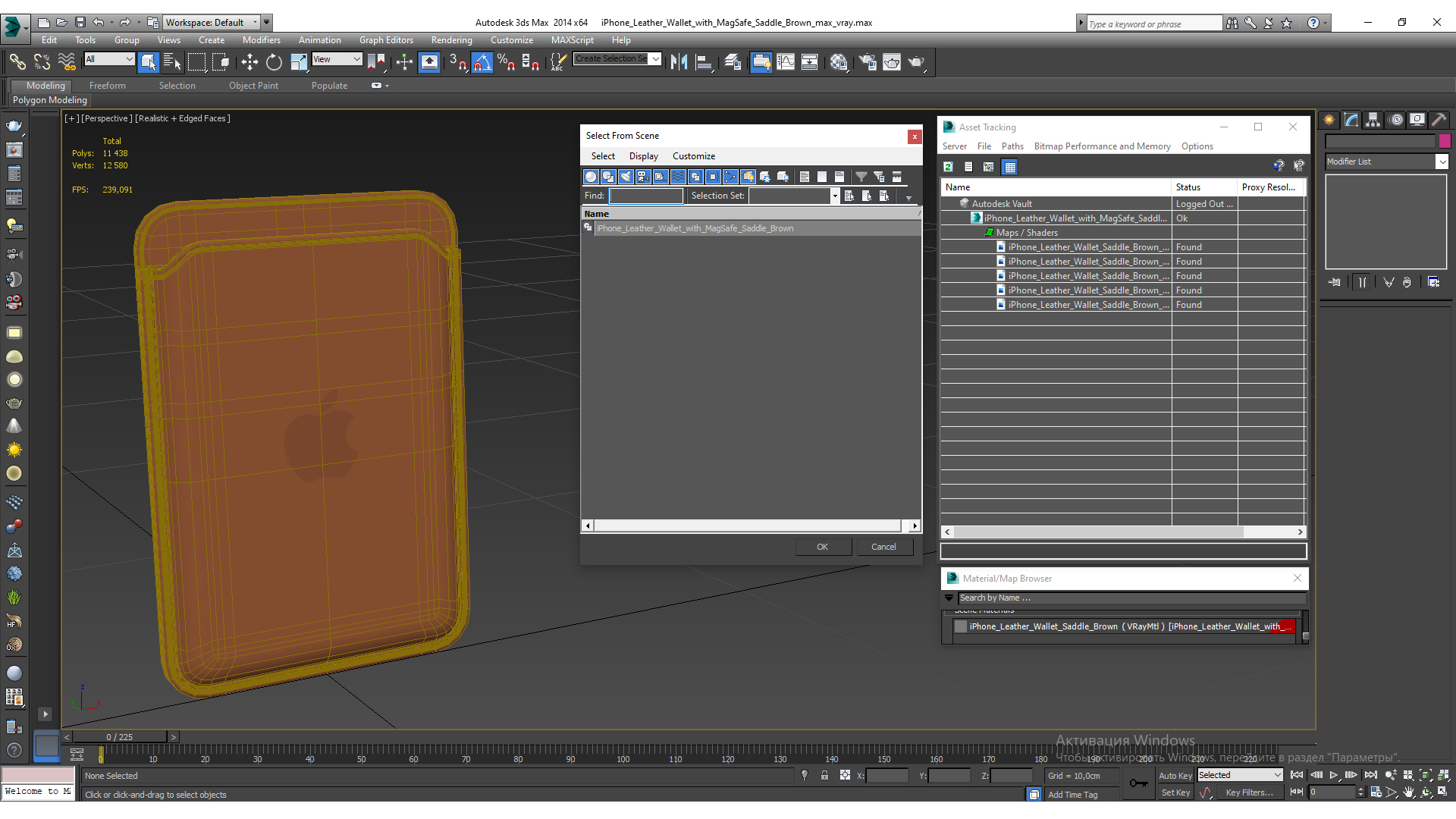Expand the ribbon options arrow beside Populate
The image size is (1456, 819).
tap(387, 86)
